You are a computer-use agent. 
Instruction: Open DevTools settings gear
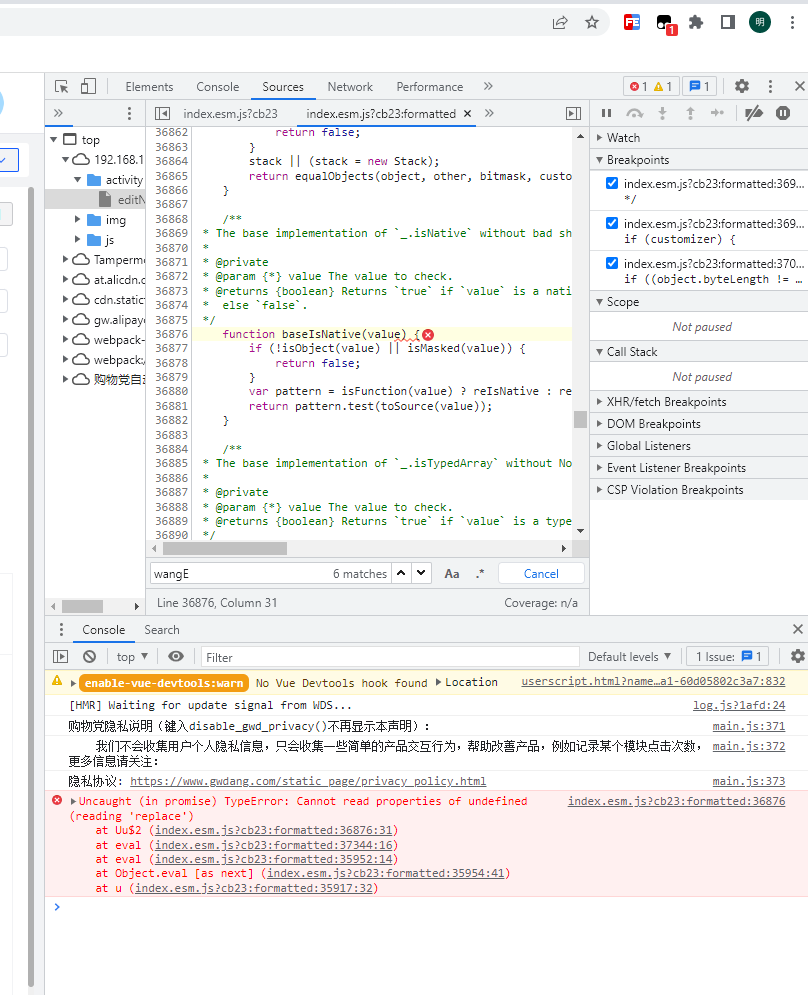[741, 86]
